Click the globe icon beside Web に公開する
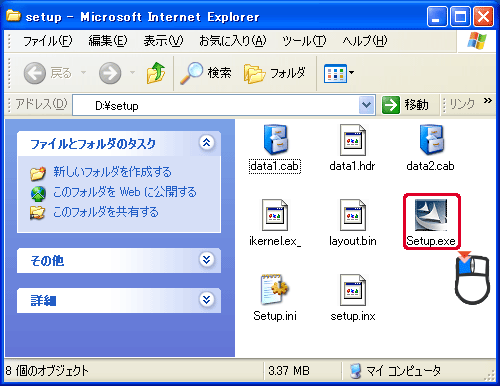Viewport: 501px width, 387px height. [38, 194]
